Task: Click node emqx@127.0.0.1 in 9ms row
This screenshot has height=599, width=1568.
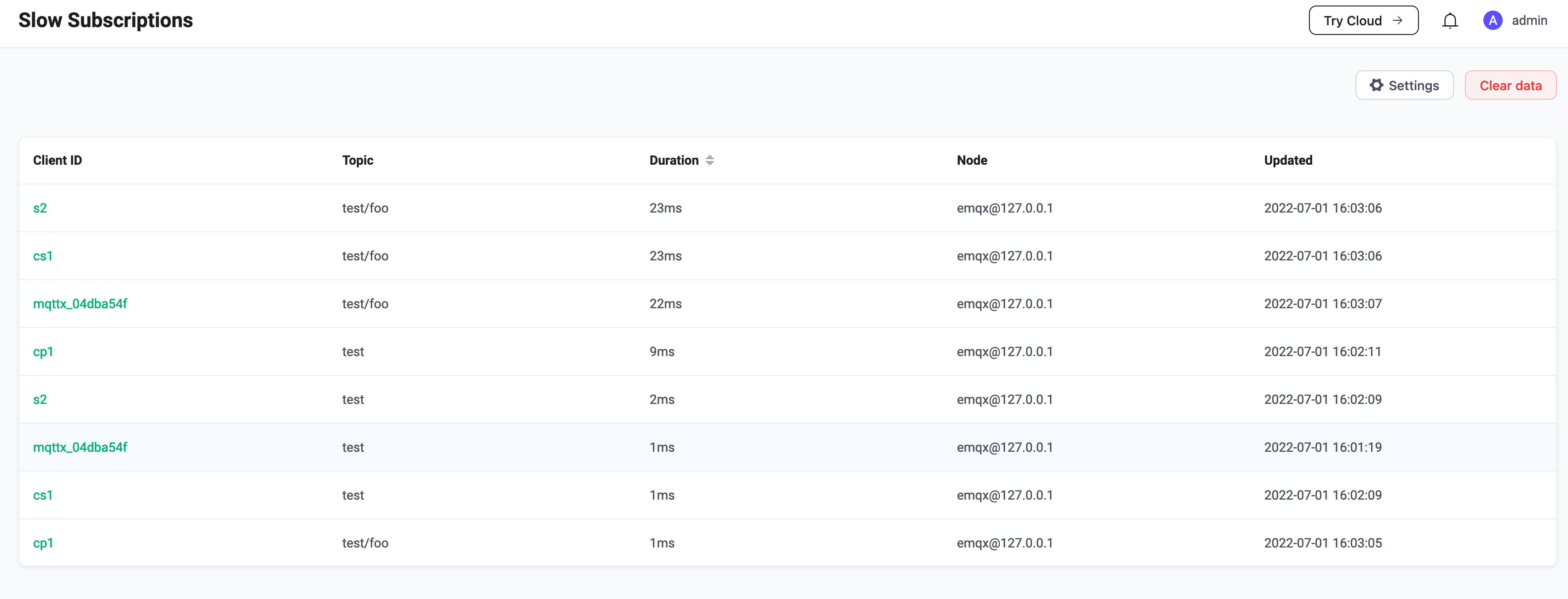Action: (1004, 352)
